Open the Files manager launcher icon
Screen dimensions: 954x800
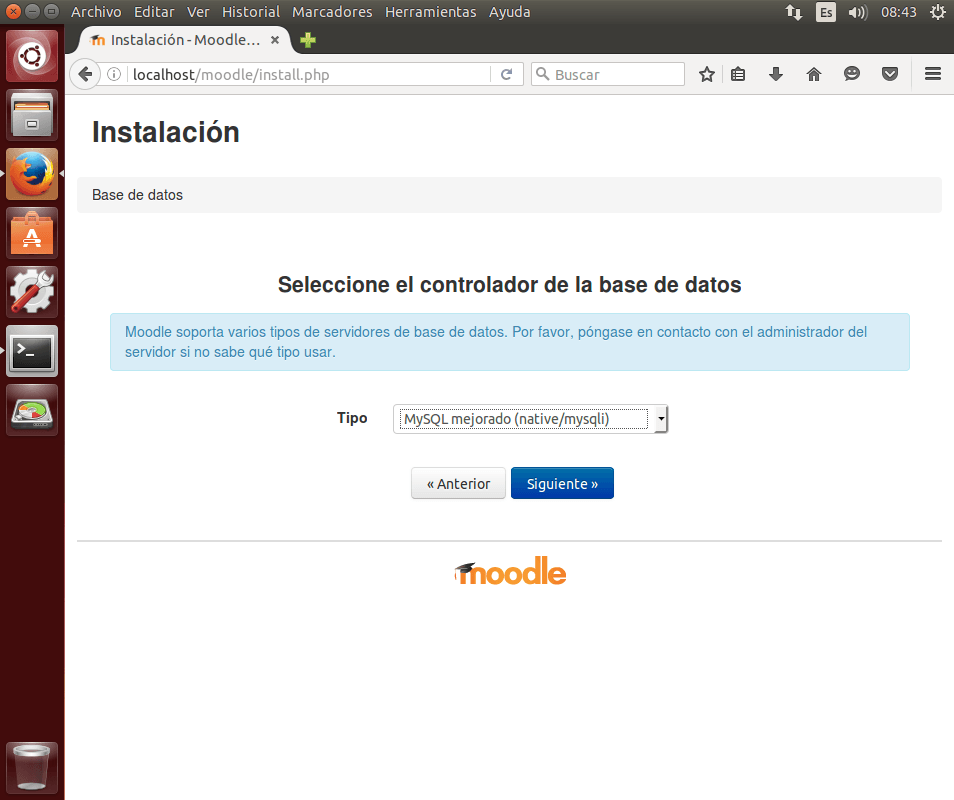(x=32, y=115)
